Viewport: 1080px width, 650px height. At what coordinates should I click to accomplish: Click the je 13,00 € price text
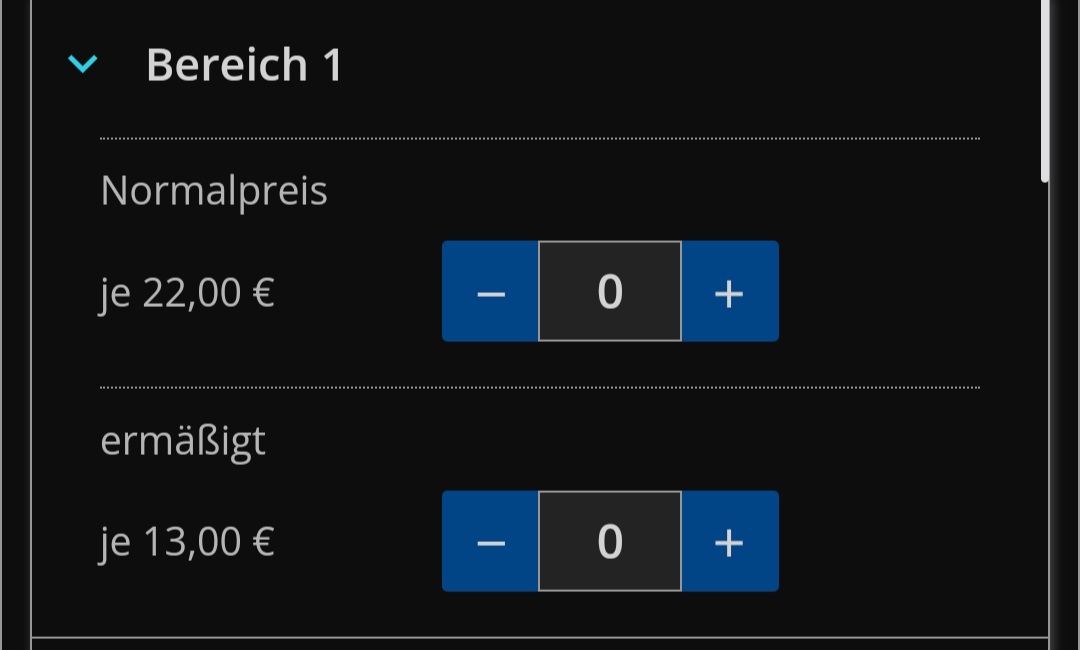[x=187, y=542]
